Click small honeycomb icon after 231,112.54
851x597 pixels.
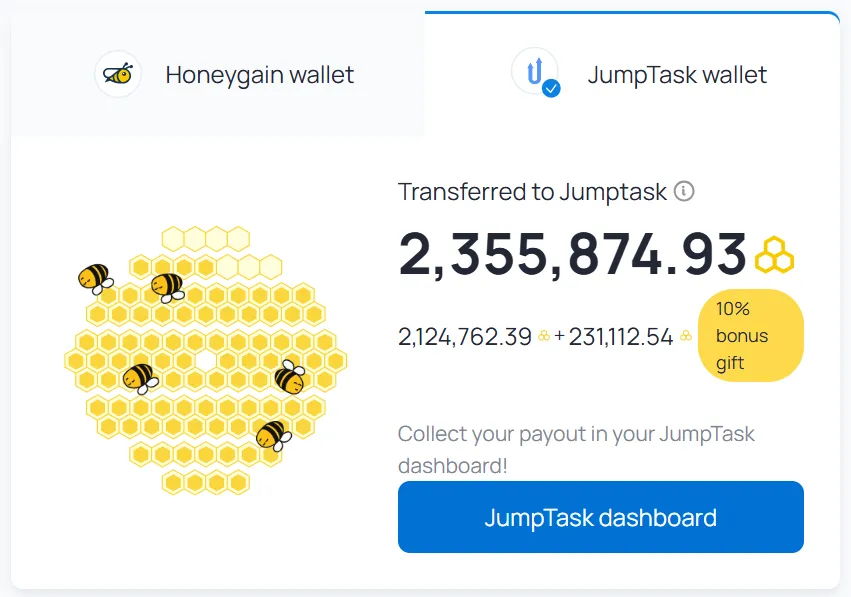[686, 336]
